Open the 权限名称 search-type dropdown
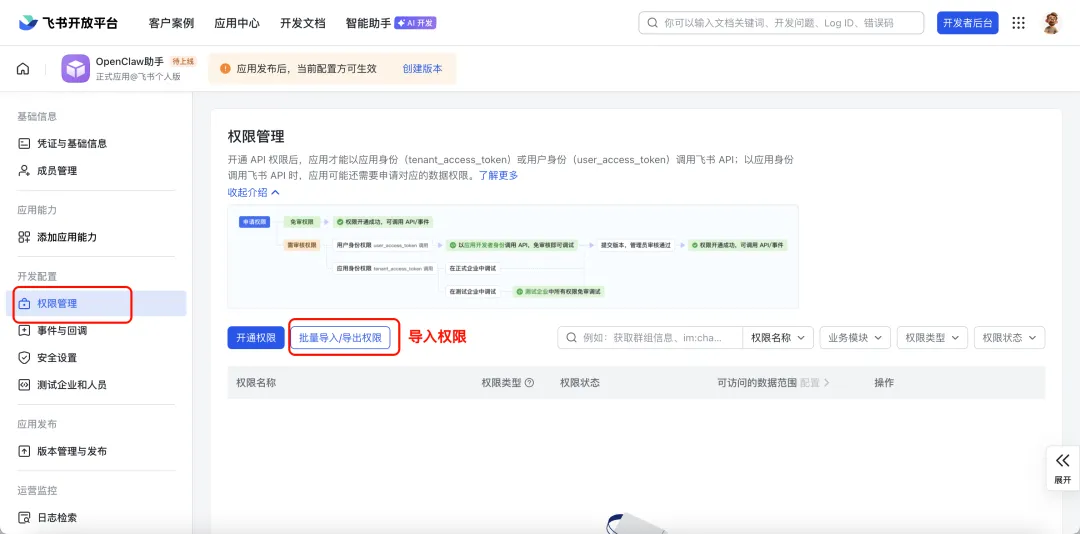Screen dimensions: 1080x534 pos(778,338)
